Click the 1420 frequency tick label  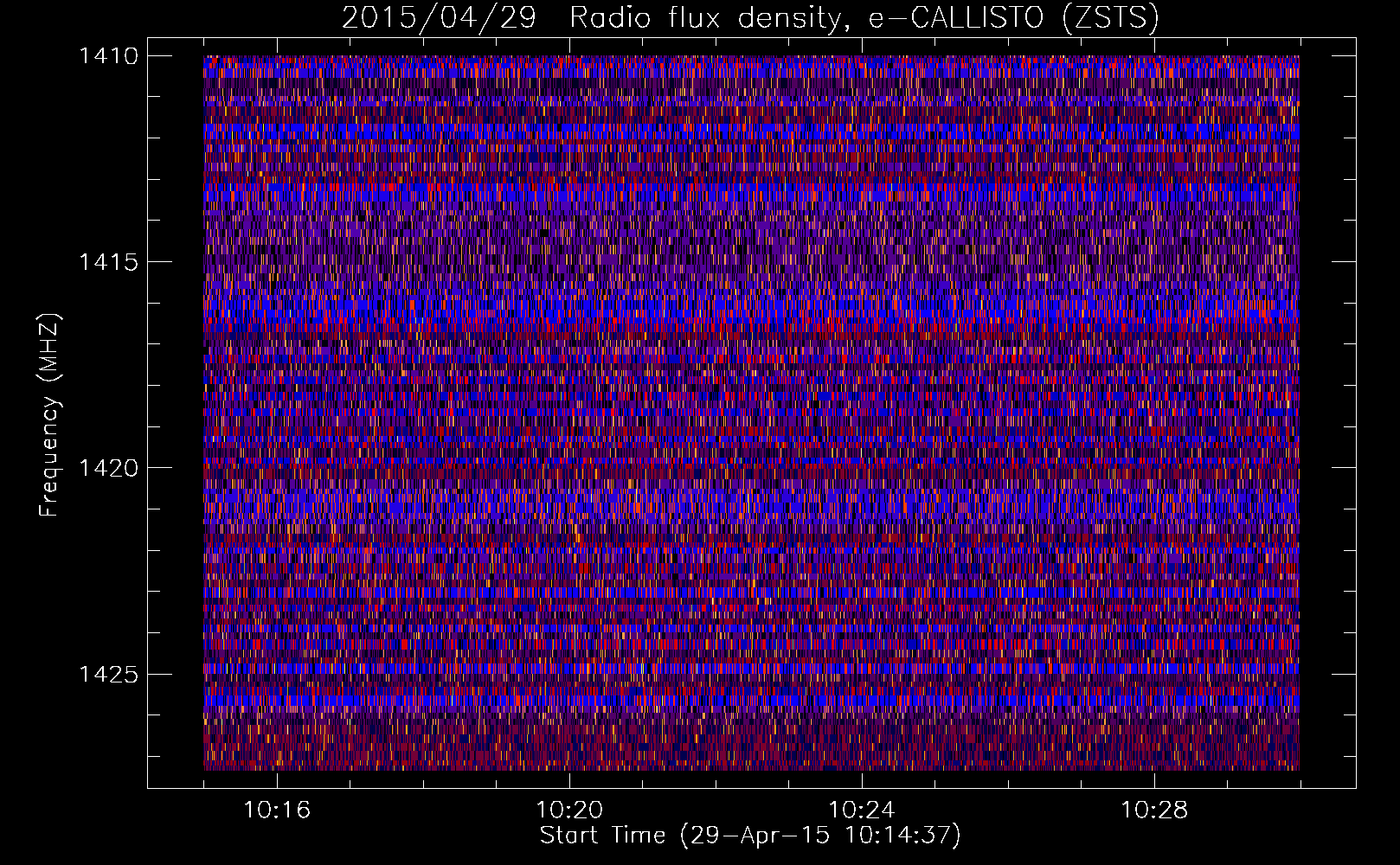pyautogui.click(x=108, y=468)
